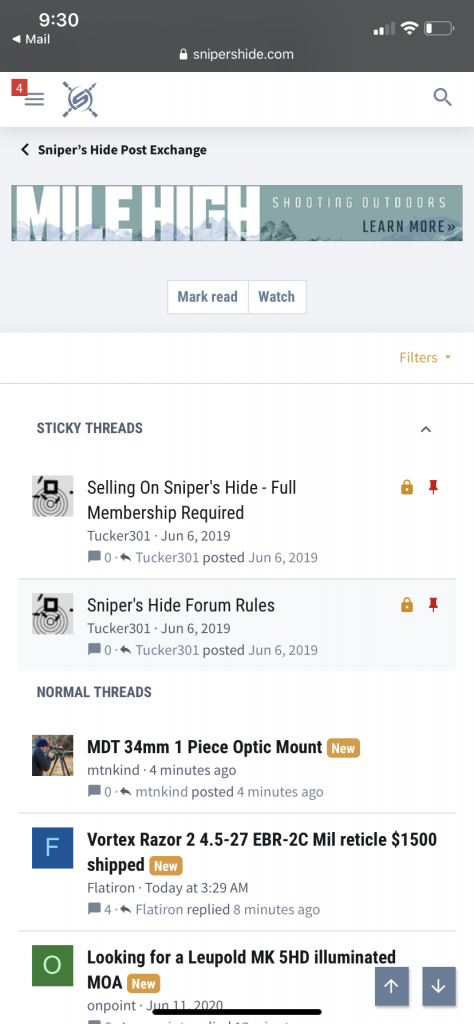
Task: Jump to bottom with down arrow button
Action: [x=439, y=987]
